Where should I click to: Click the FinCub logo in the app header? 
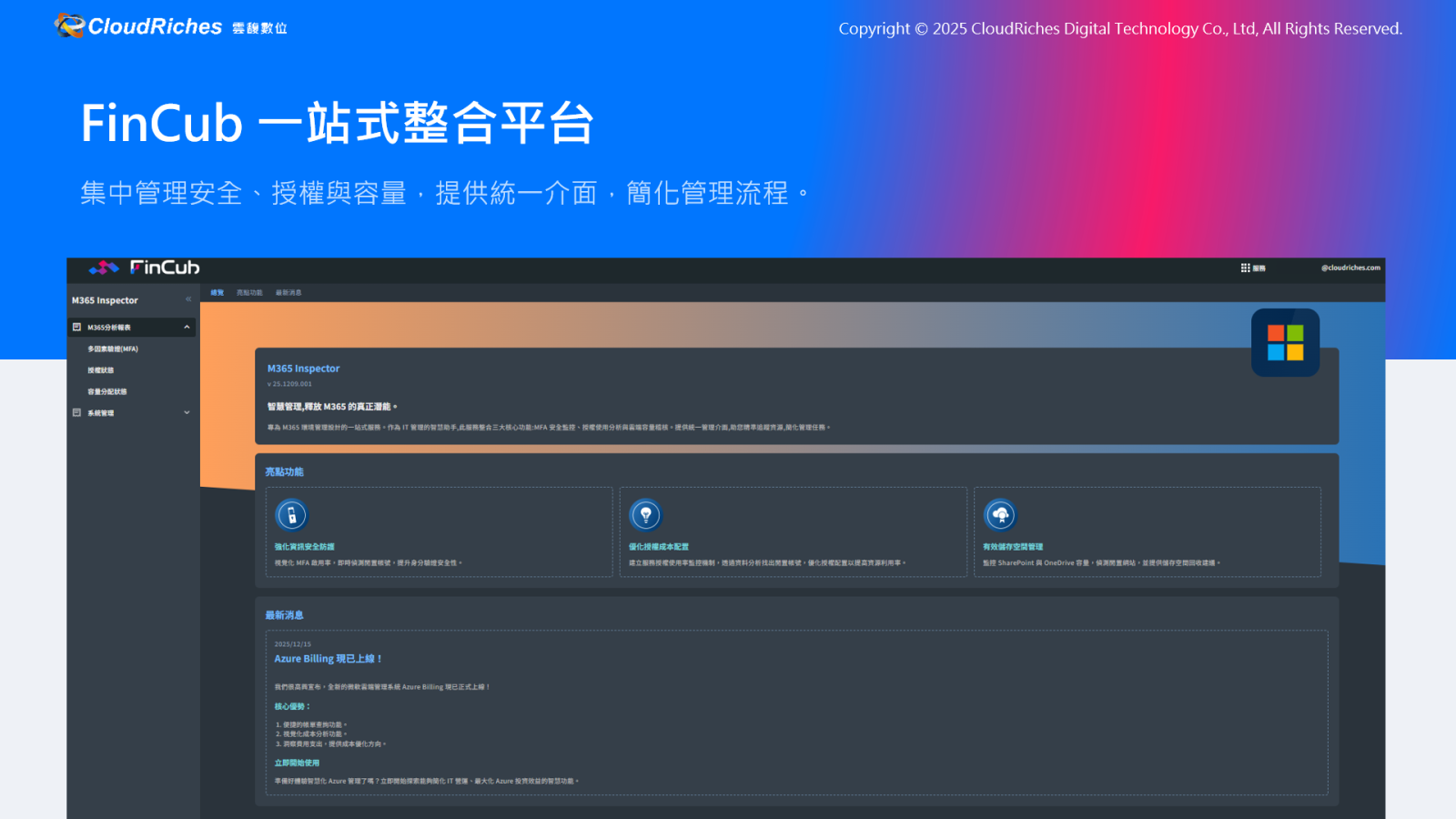pyautogui.click(x=144, y=268)
